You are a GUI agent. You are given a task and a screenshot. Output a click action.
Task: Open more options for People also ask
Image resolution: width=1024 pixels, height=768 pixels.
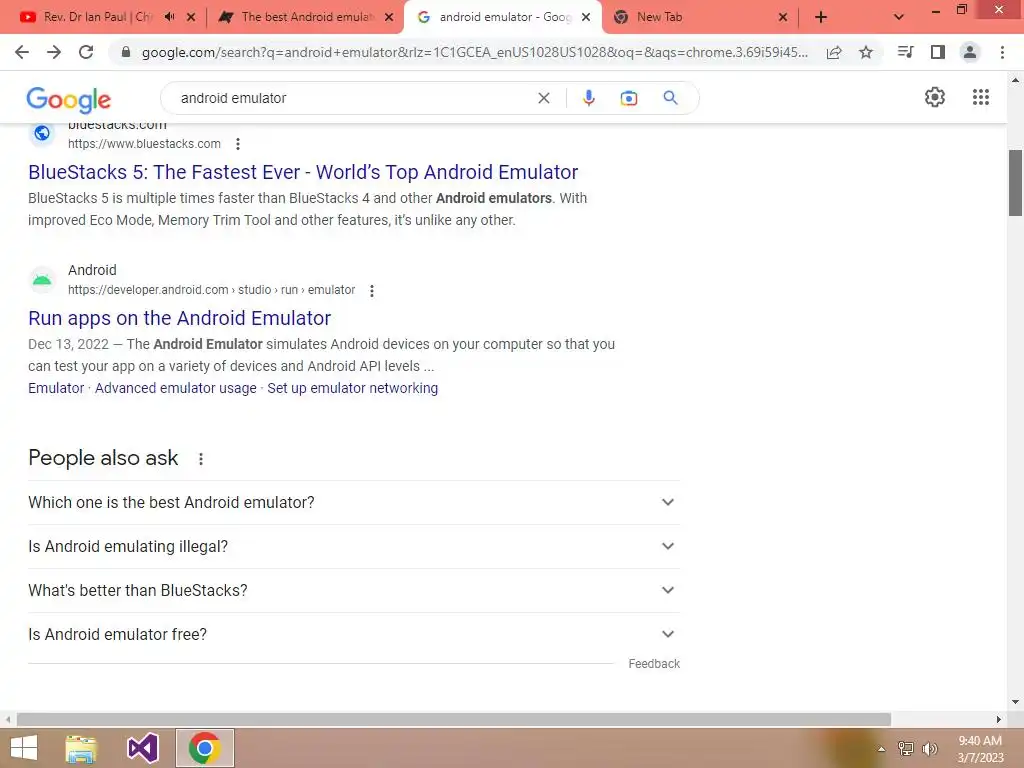201,459
